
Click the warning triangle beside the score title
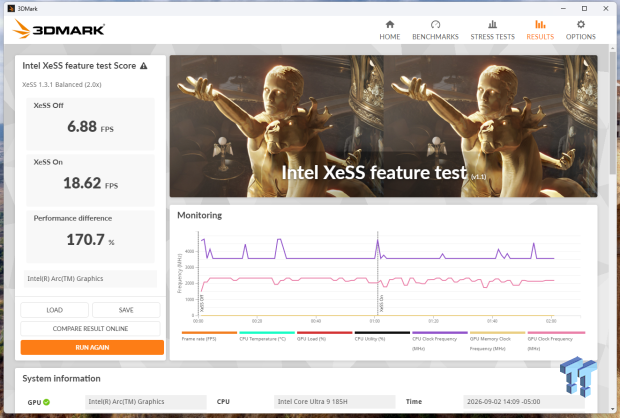(144, 66)
